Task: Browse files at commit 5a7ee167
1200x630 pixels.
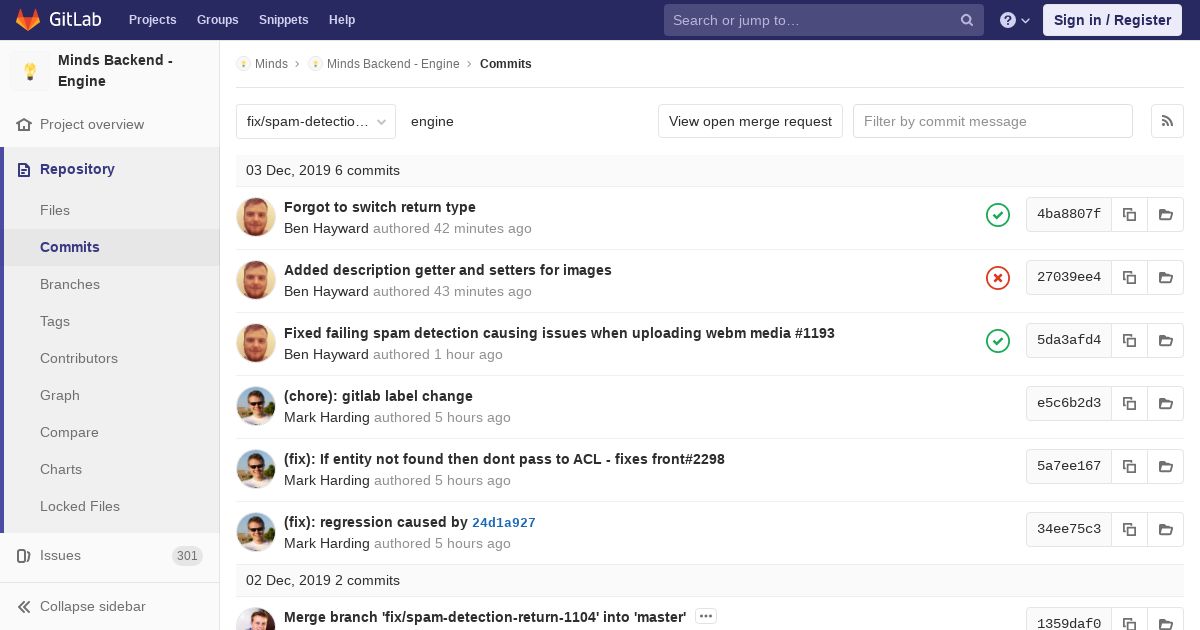Action: 1165,466
